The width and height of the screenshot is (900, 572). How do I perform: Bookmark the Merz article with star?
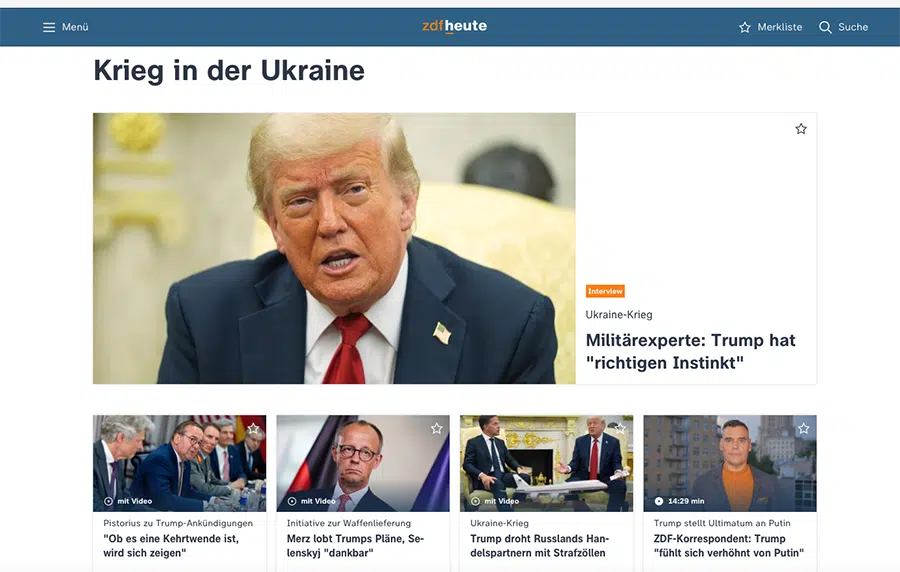click(437, 428)
